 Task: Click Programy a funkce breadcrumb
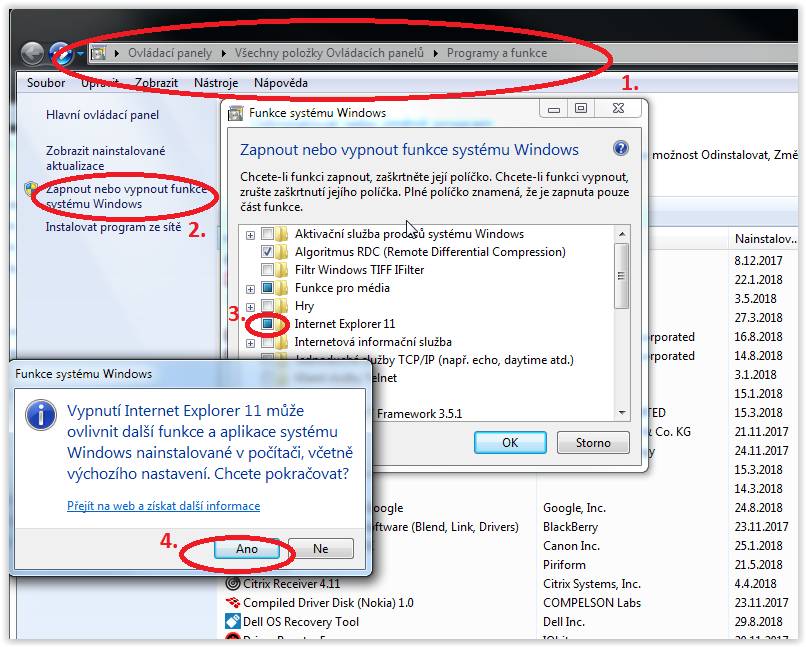[497, 53]
